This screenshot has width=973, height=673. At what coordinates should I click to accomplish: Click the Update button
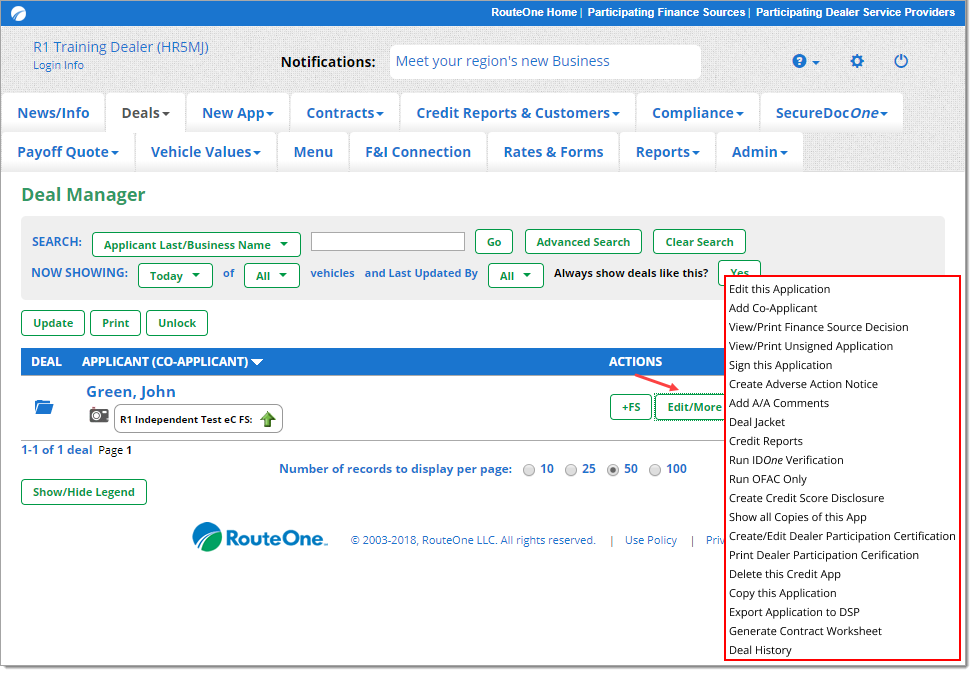pos(53,323)
